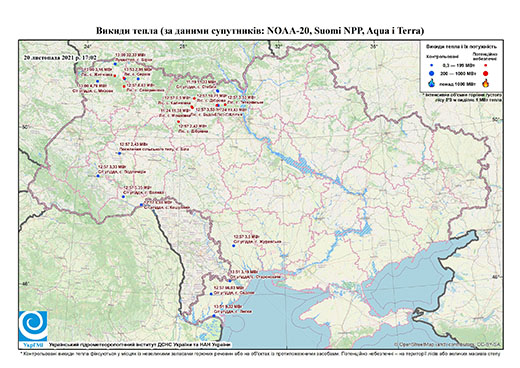Click the blue marker labeled 13:51 3,19 МВт
Viewport: 520px width, 368px height.
pyautogui.click(x=230, y=281)
